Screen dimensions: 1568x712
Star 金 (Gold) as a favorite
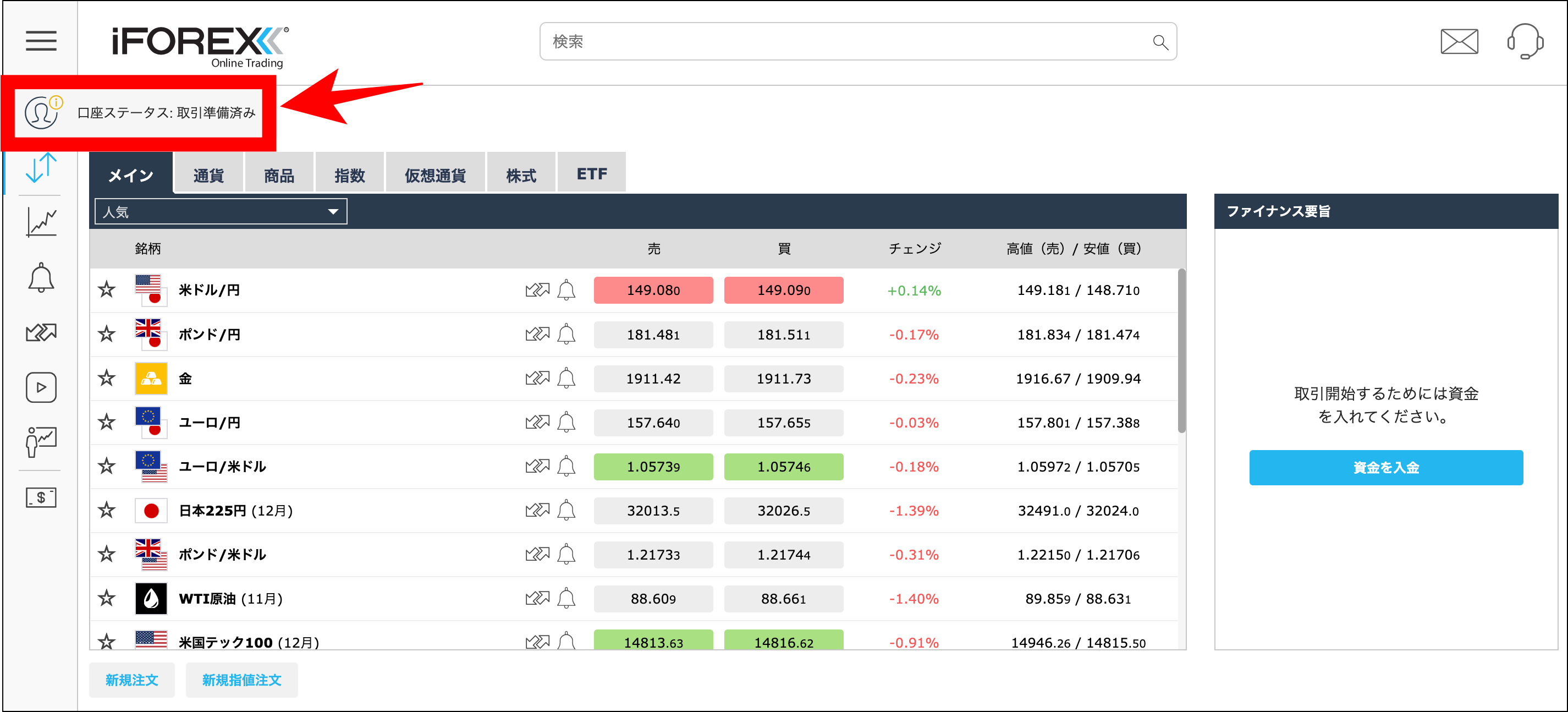tap(107, 378)
